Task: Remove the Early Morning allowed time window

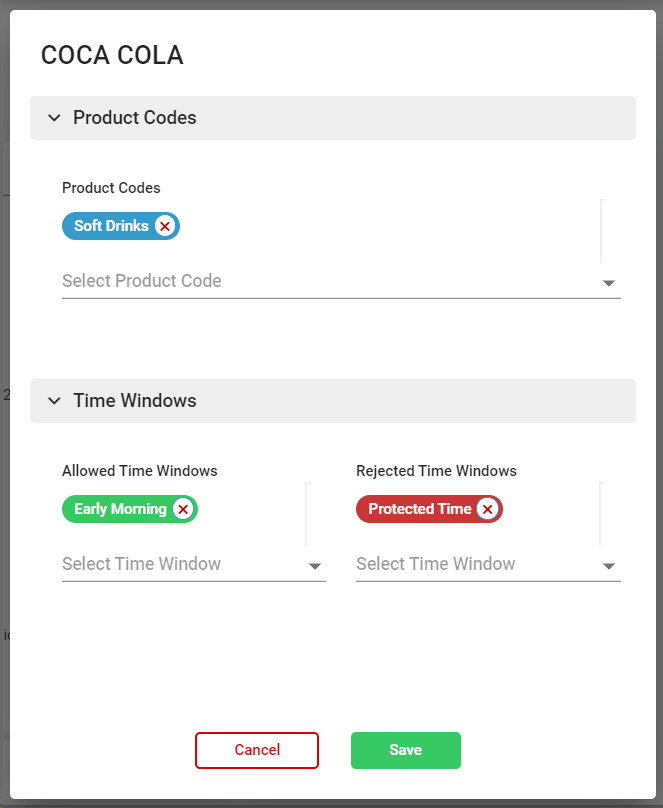Action: point(182,509)
